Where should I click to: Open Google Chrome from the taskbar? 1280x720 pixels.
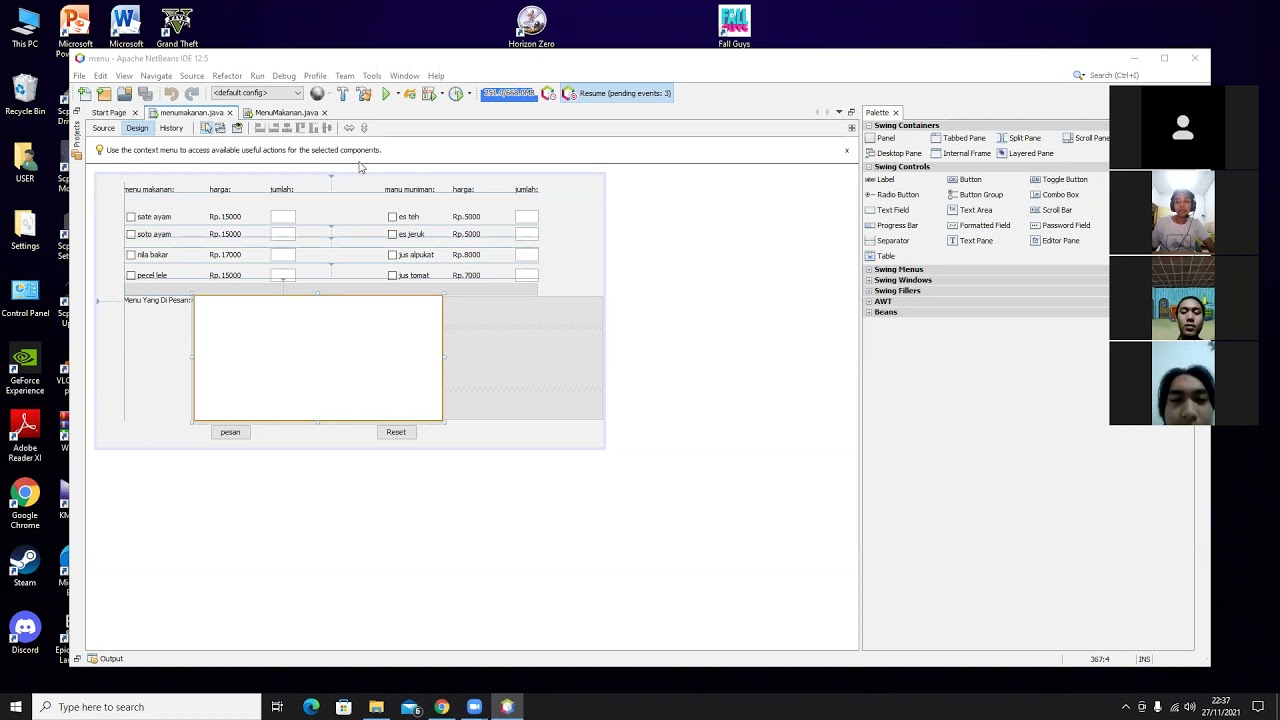click(x=442, y=707)
